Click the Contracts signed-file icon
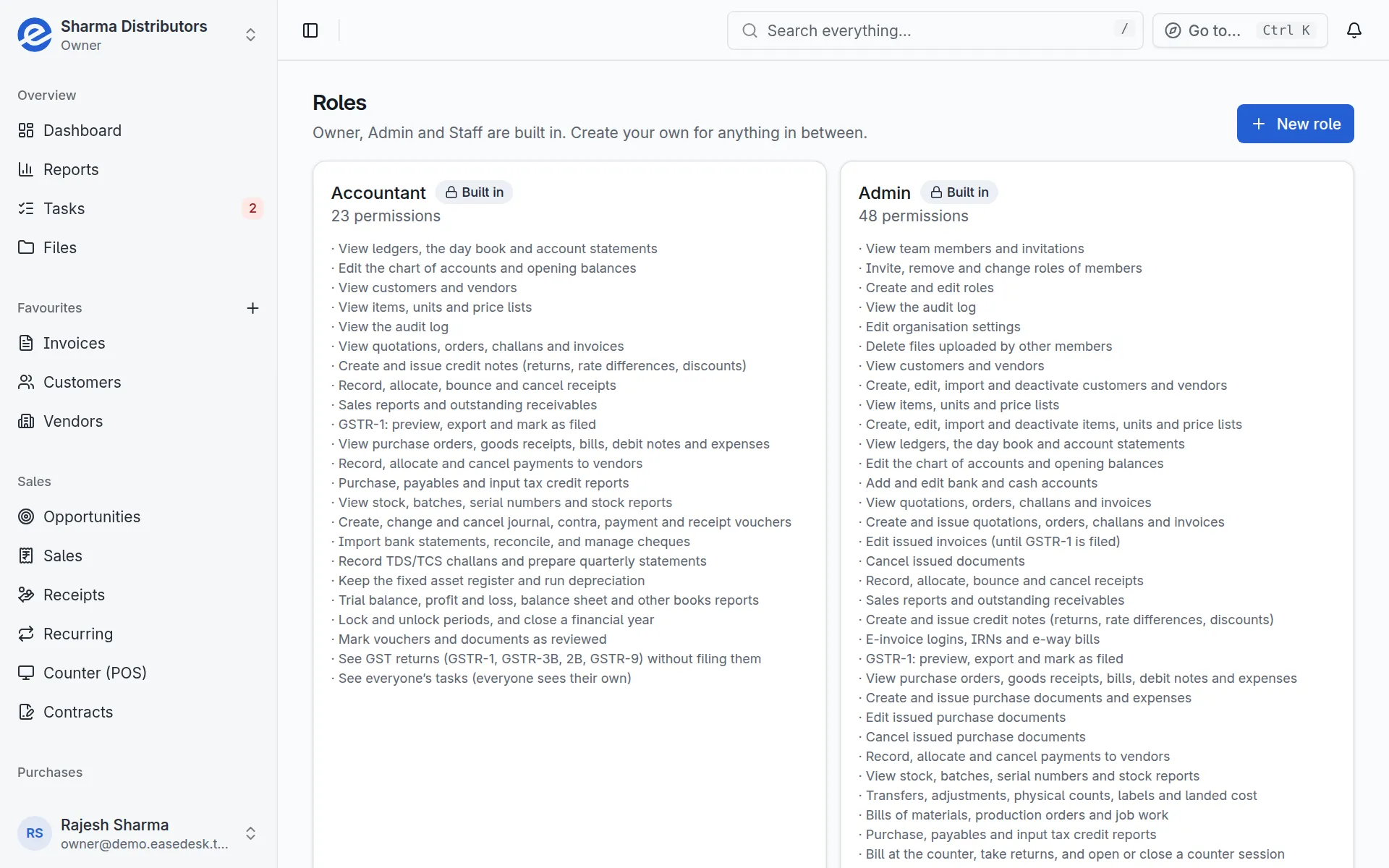The width and height of the screenshot is (1389, 868). (x=26, y=712)
